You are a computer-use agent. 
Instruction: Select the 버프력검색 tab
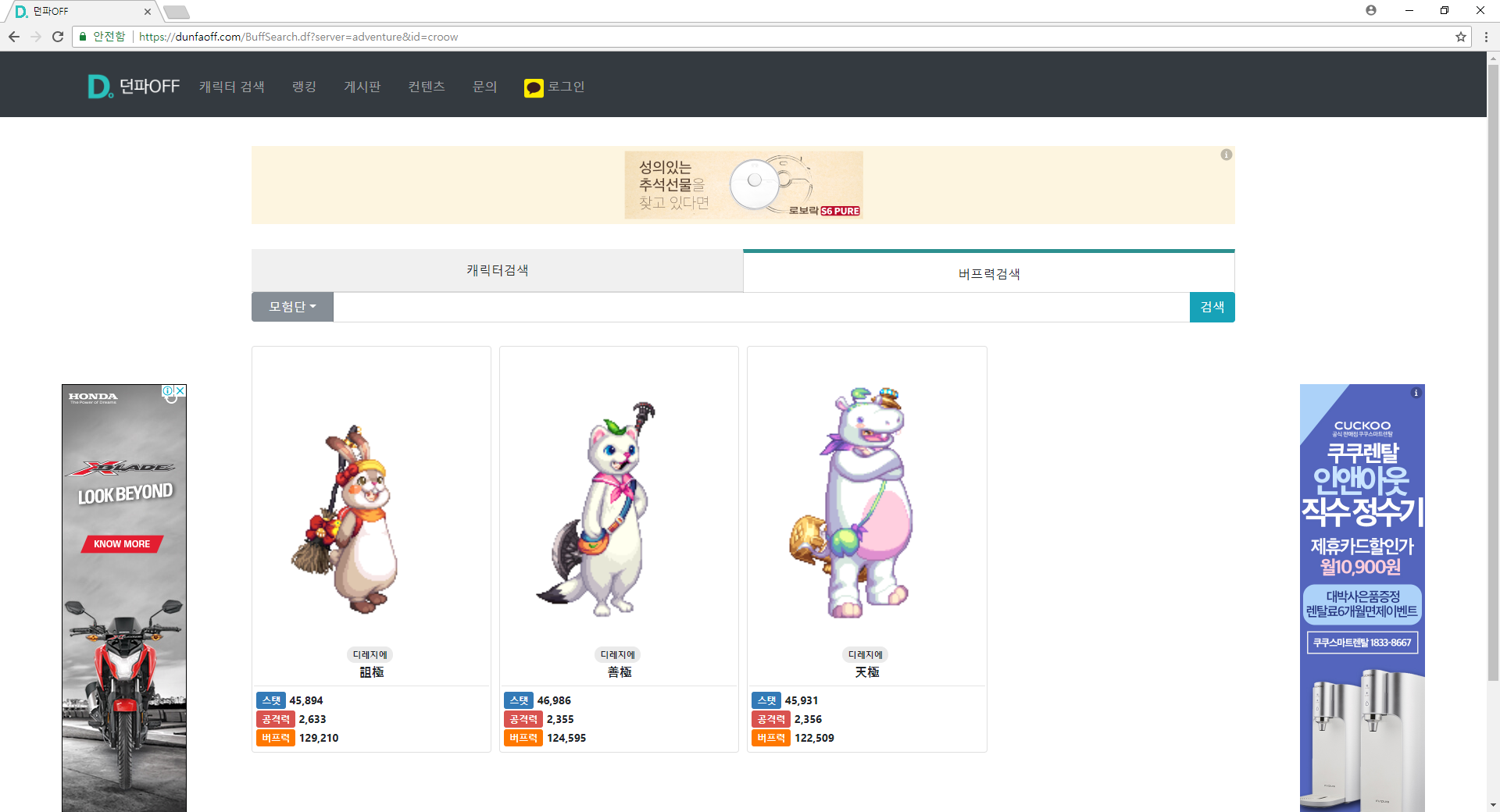pyautogui.click(x=988, y=273)
